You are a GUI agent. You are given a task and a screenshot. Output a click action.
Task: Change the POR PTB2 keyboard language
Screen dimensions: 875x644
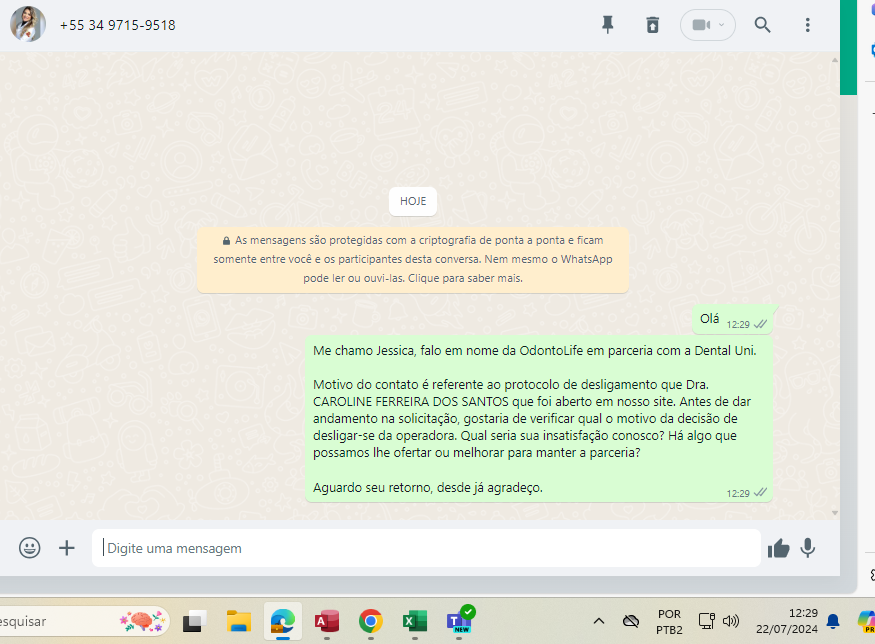(x=669, y=622)
